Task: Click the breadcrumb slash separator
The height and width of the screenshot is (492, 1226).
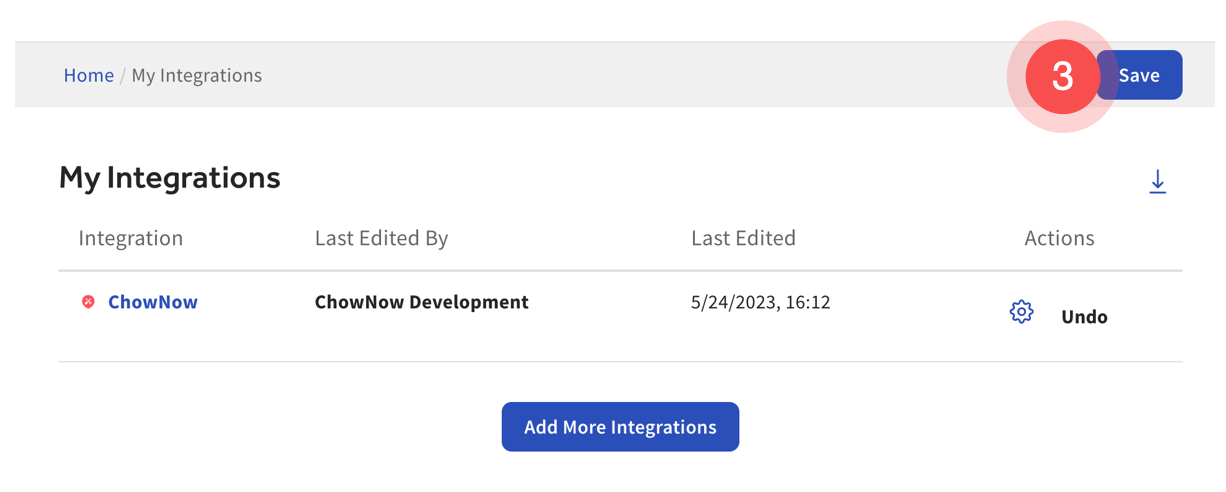Action: pyautogui.click(x=123, y=76)
